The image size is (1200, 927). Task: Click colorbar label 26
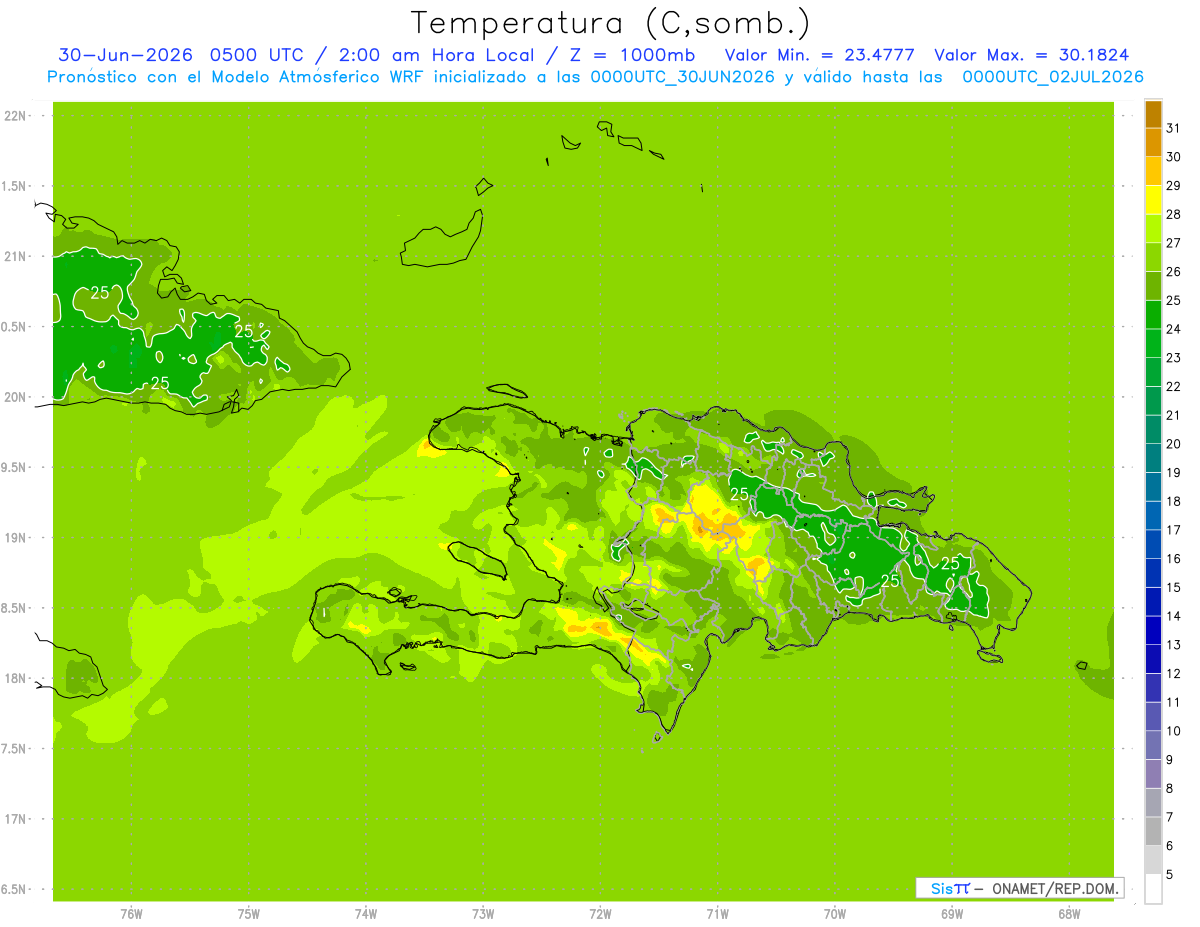coord(1174,271)
